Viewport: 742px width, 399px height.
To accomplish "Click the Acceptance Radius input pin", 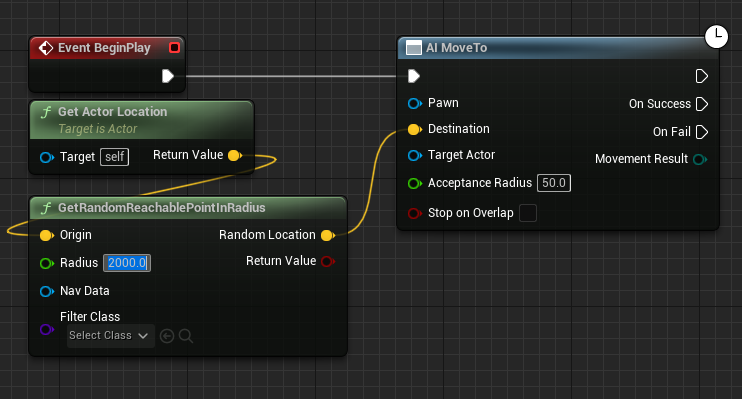I will point(415,183).
